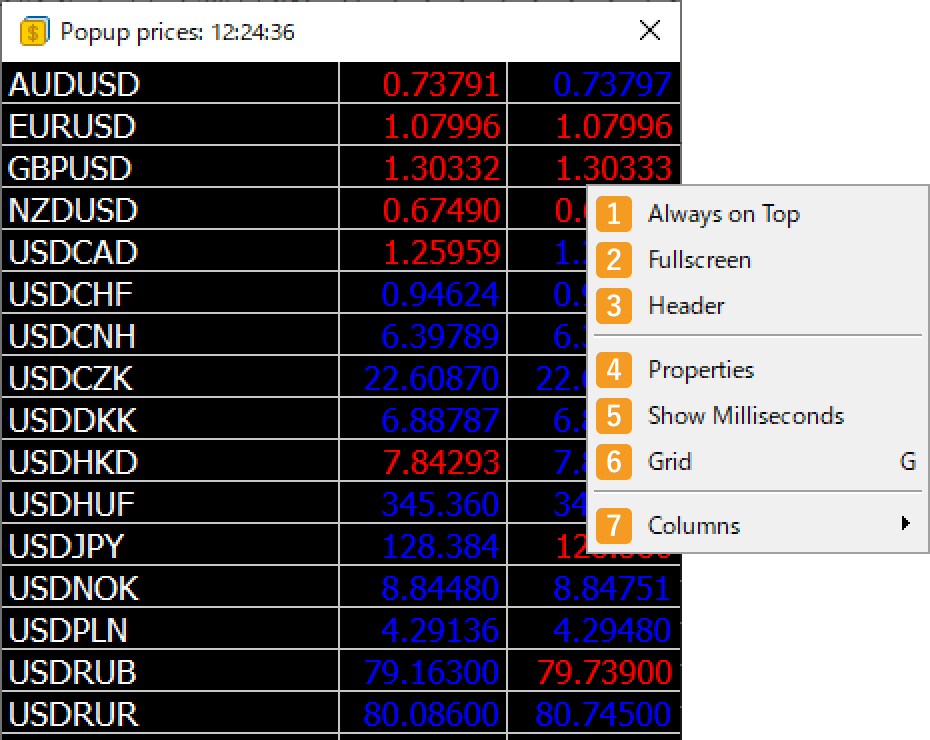Select Fullscreen in the context menu
This screenshot has height=740, width=930.
(701, 259)
